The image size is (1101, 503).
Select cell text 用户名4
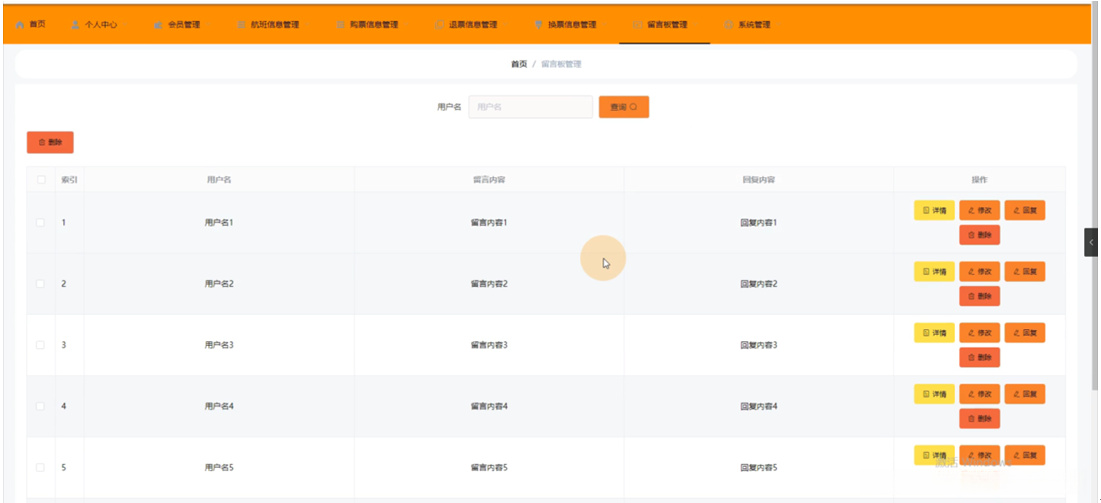point(219,406)
